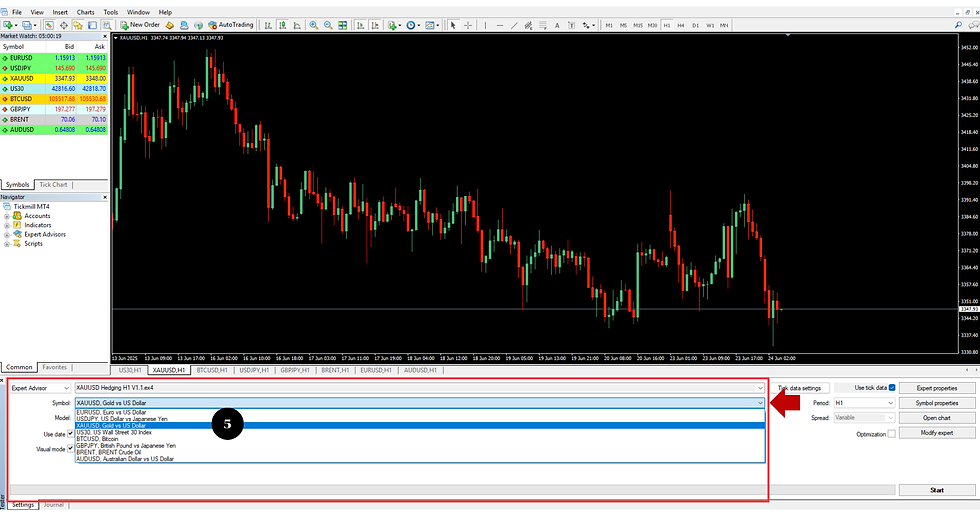The width and height of the screenshot is (980, 516).
Task: Expand the Expert Advisors tree node
Action: tap(7, 235)
